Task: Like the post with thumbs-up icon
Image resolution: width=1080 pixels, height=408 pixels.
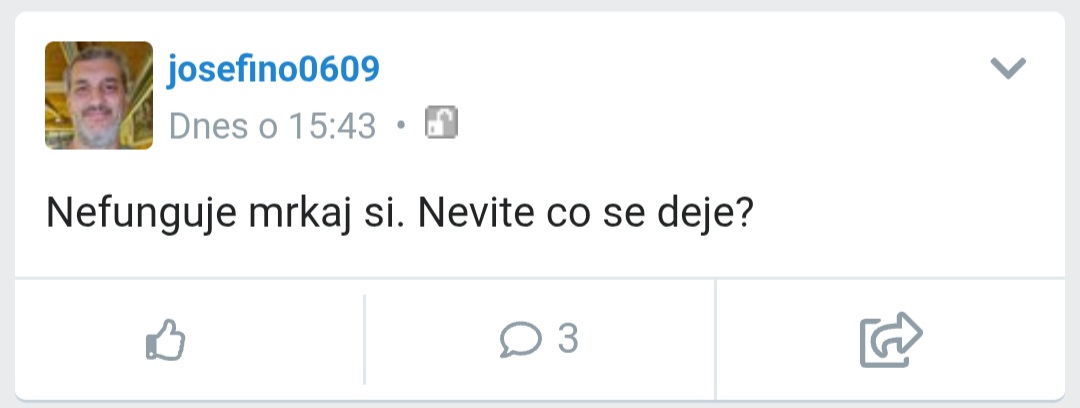Action: click(x=166, y=340)
